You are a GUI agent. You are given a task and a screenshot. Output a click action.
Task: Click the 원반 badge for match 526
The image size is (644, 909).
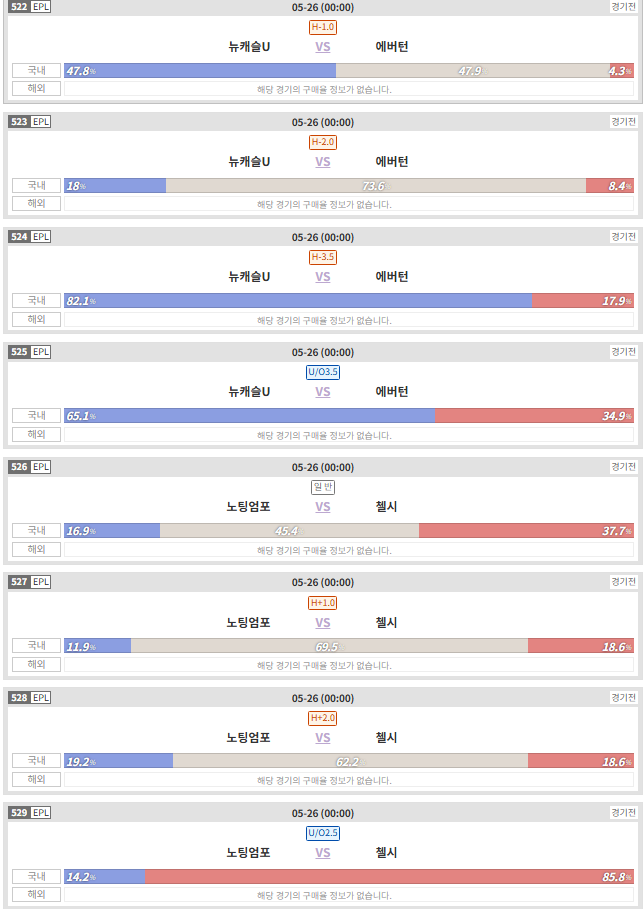323,488
